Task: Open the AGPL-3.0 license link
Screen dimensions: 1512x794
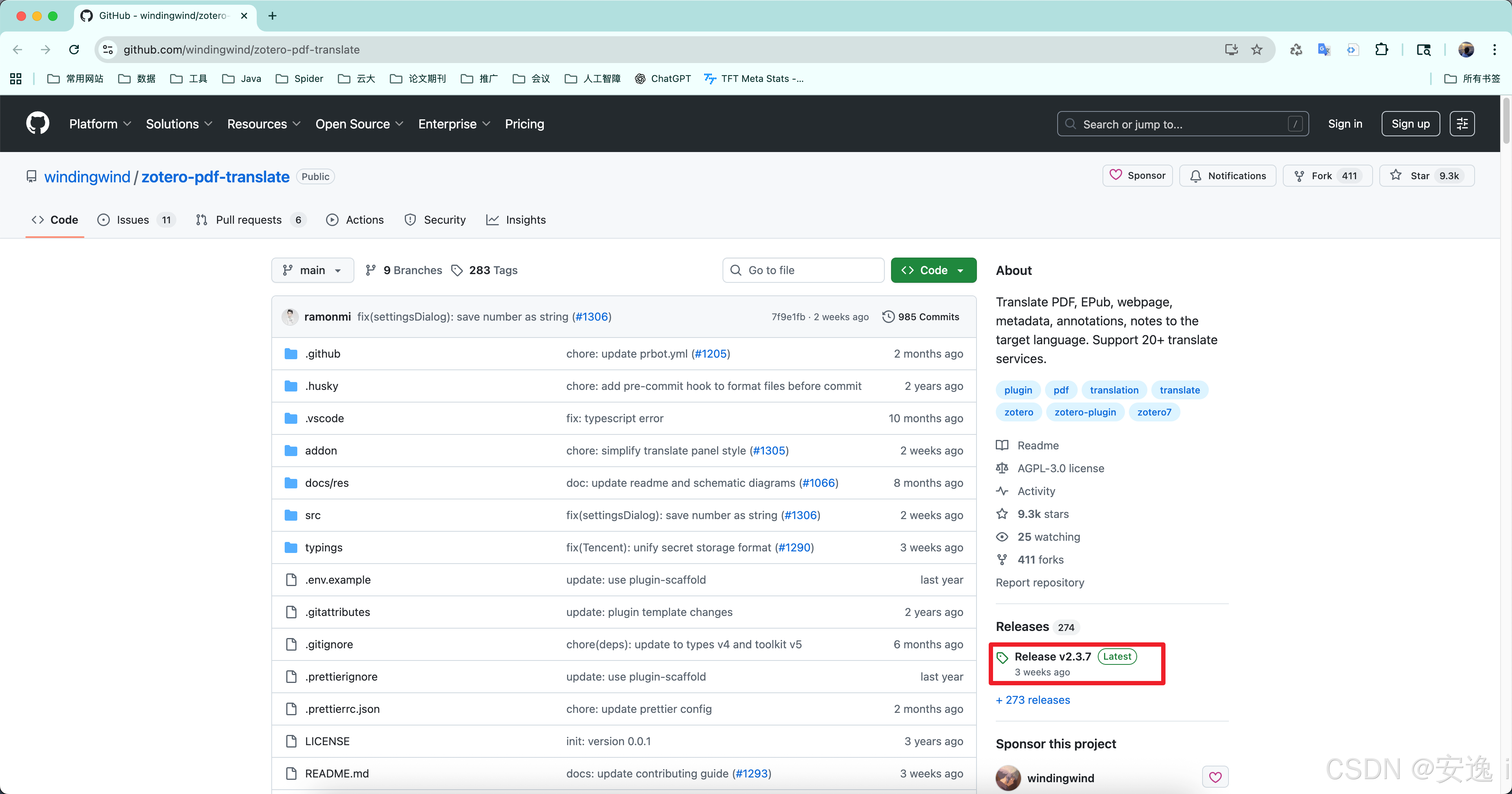Action: (x=1061, y=468)
